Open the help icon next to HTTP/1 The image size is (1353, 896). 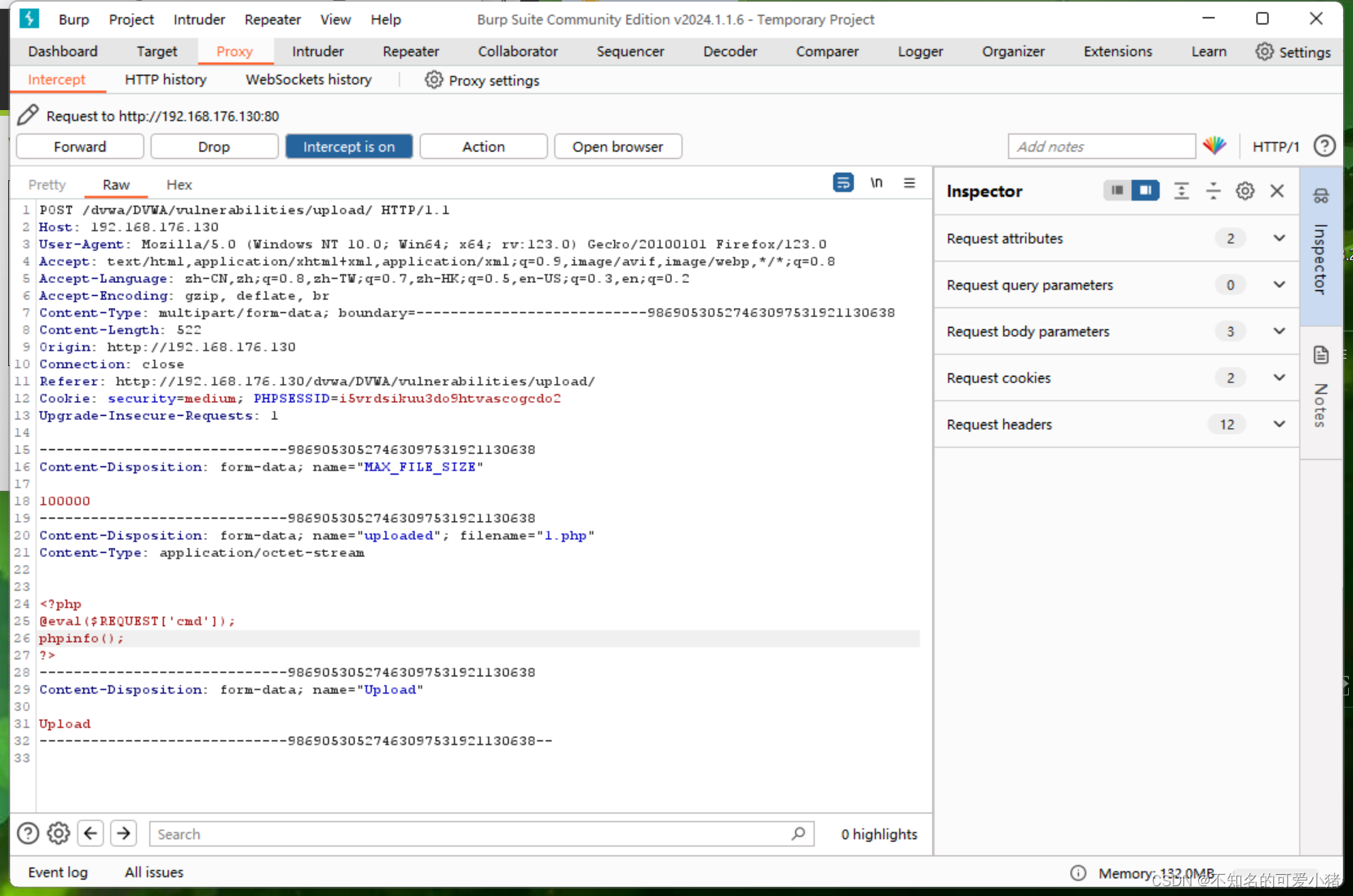pyautogui.click(x=1324, y=146)
